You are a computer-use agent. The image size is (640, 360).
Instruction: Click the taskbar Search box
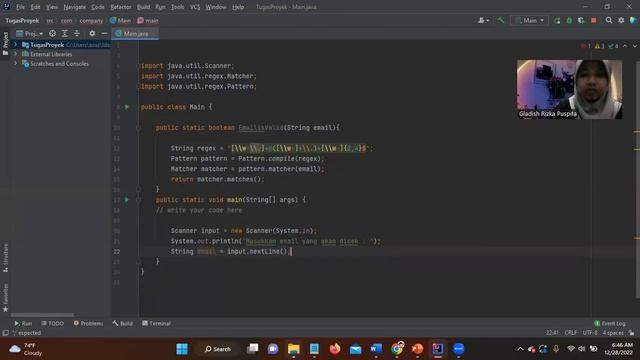coord(218,349)
